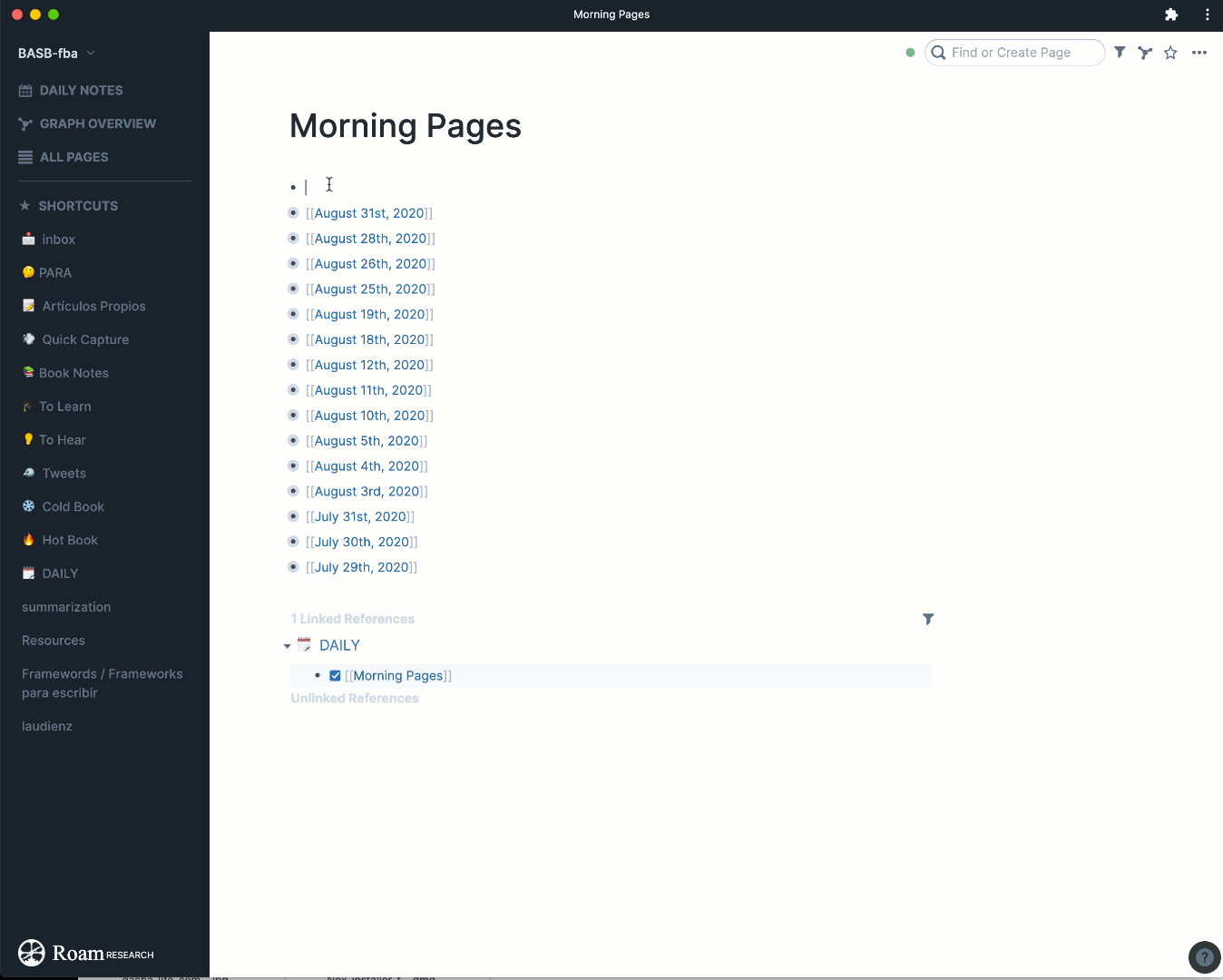Open the August 3rd, 2020 link

pyautogui.click(x=367, y=492)
